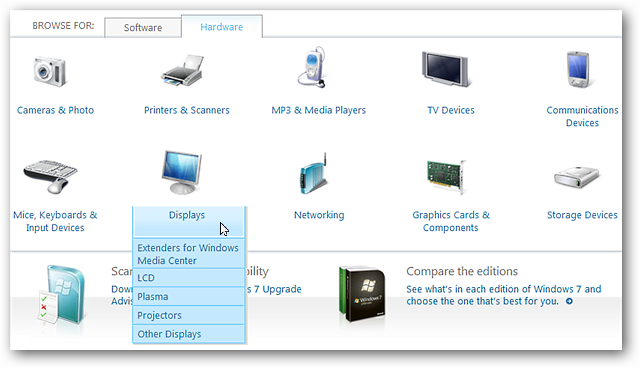This screenshot has height=368, width=640.
Task: Open the Communications Devices link
Action: pos(582,116)
